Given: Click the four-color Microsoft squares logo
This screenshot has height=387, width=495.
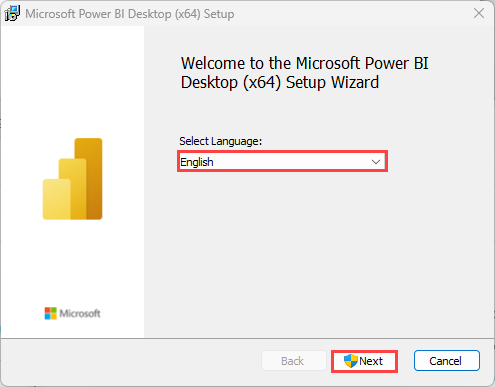Looking at the screenshot, I should (x=51, y=313).
